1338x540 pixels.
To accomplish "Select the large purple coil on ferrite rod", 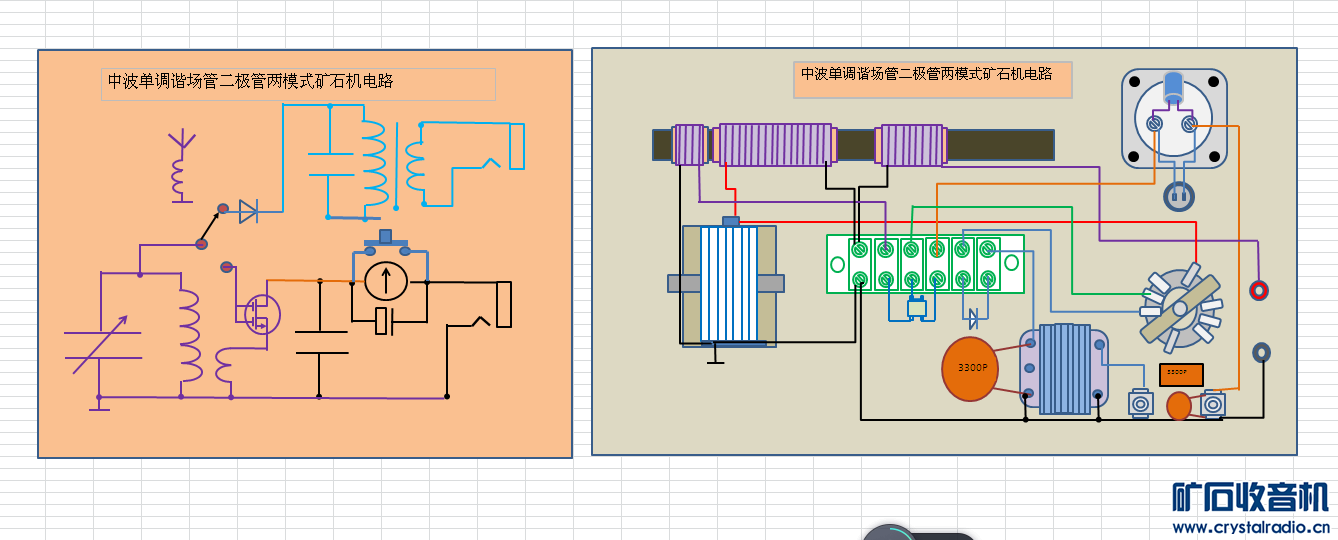I will click(776, 145).
